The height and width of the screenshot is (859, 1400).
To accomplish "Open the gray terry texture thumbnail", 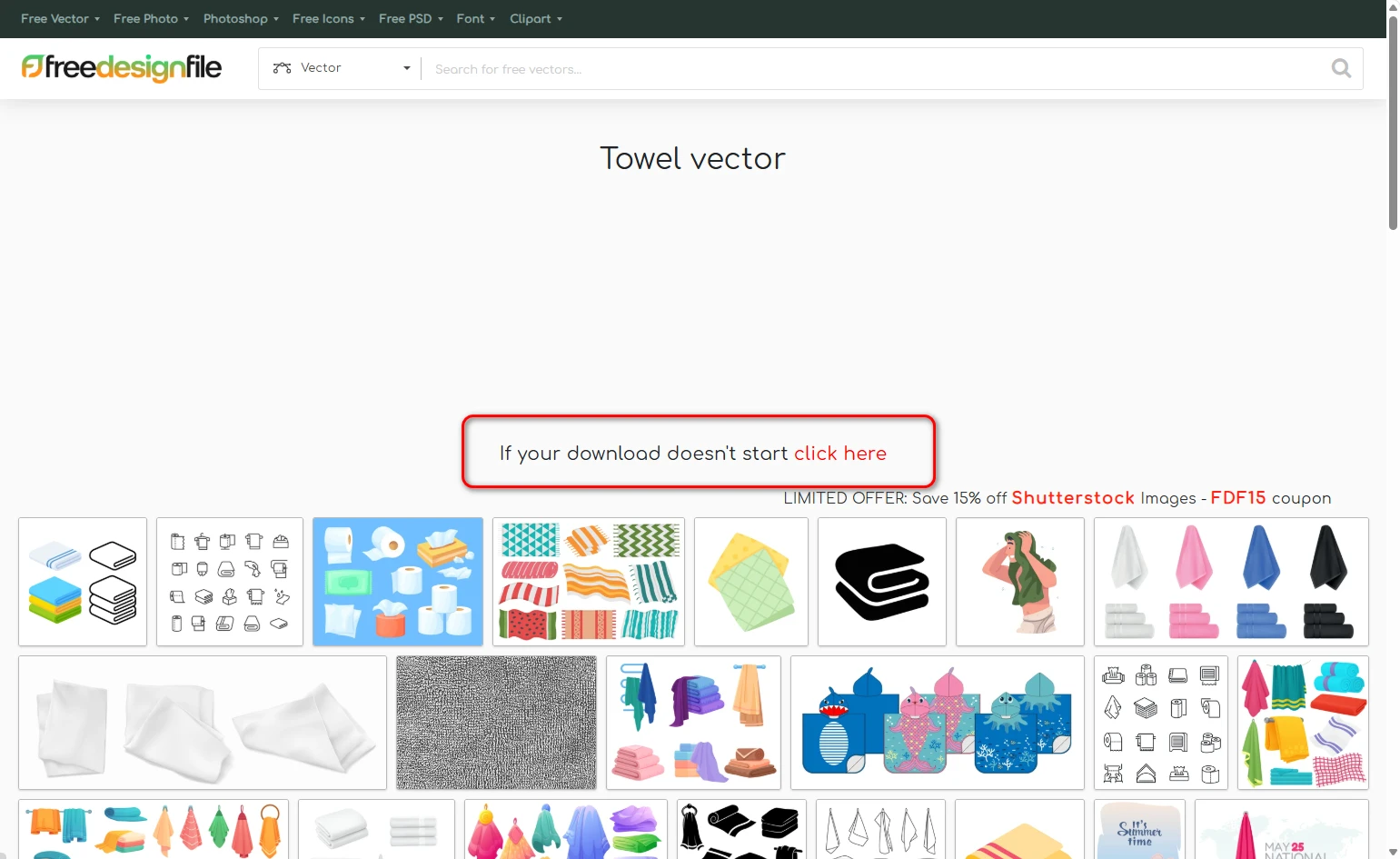I will (x=496, y=723).
